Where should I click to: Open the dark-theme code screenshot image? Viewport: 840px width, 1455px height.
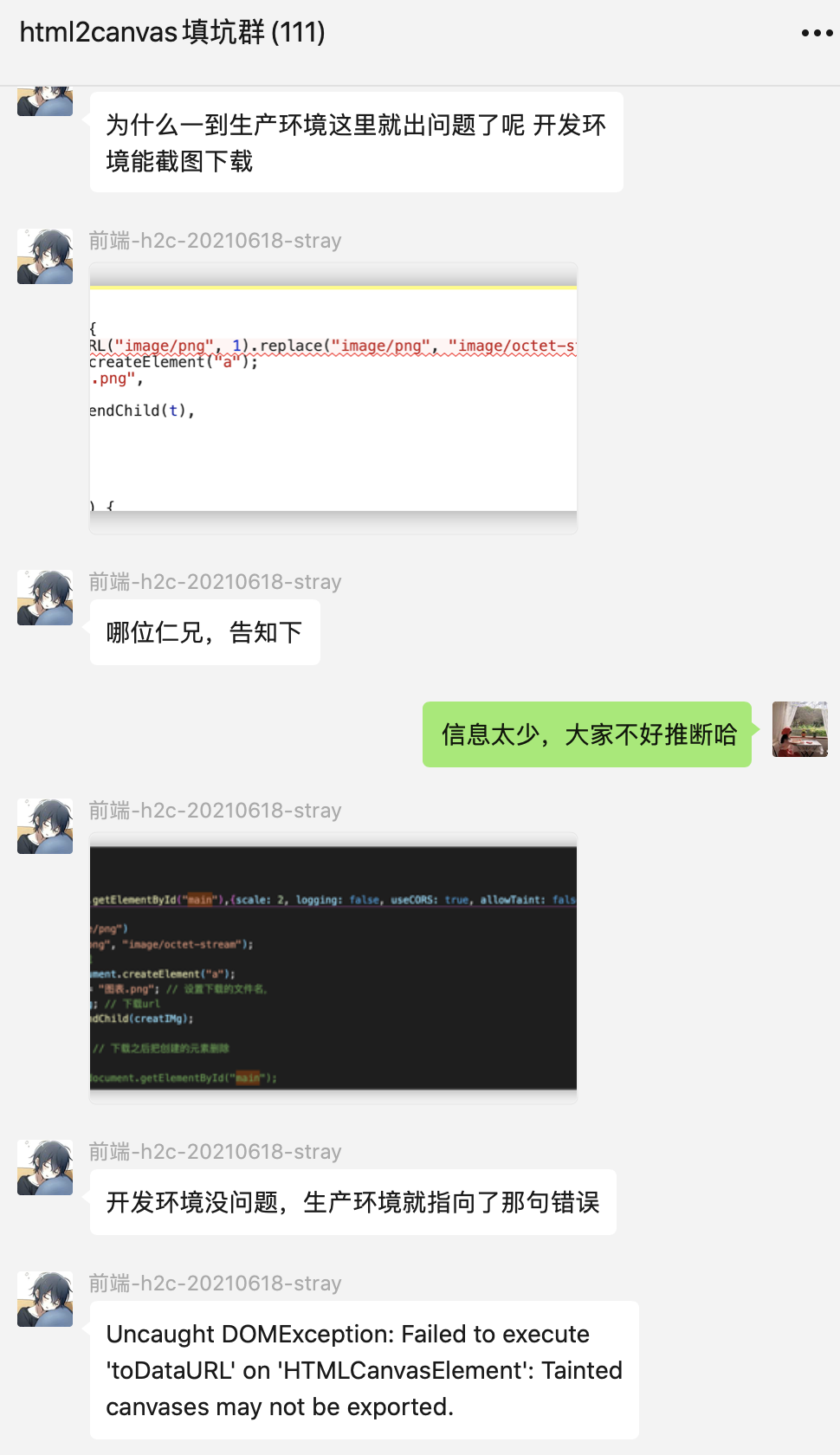(x=333, y=968)
